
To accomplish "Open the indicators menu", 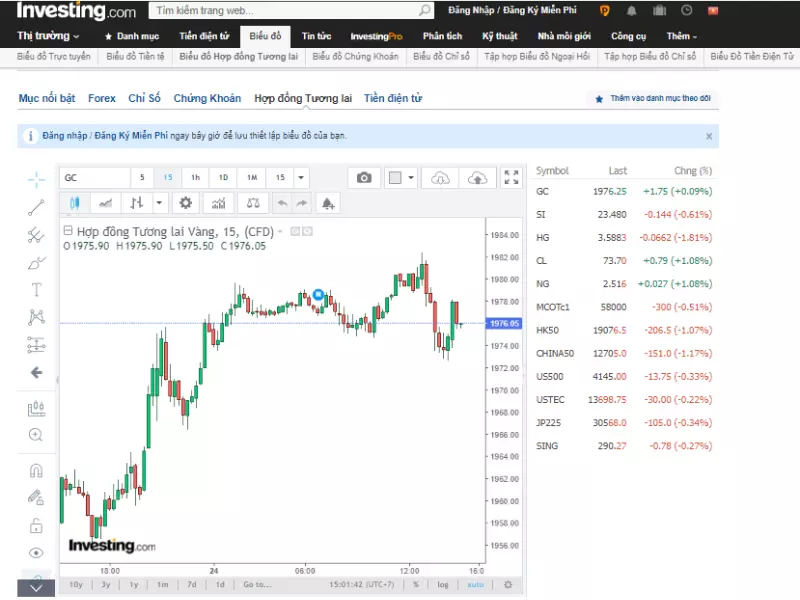I will (218, 203).
